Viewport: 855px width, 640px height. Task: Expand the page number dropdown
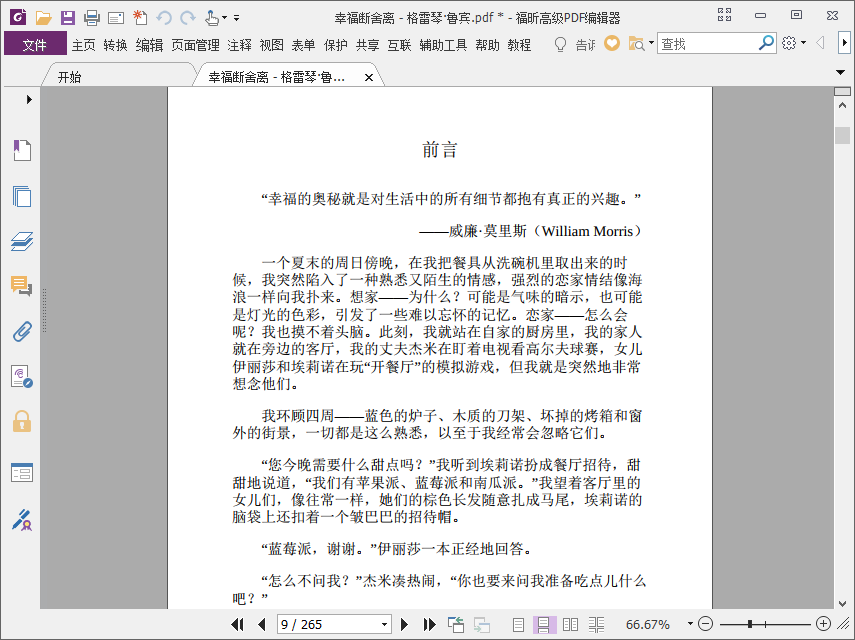click(384, 624)
